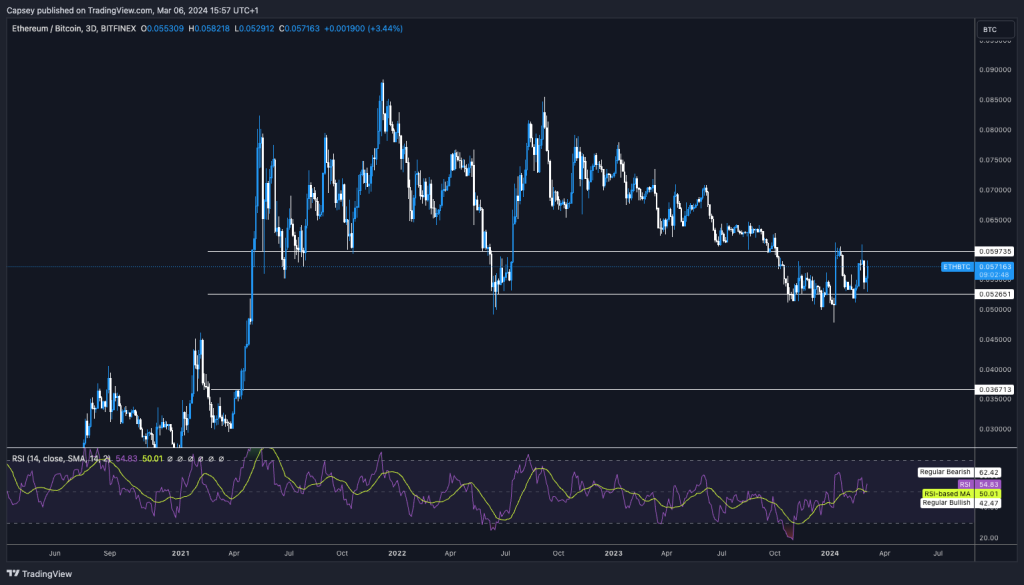Click the 2021 label on time axis
Screen dimensions: 1024x585
coord(181,552)
